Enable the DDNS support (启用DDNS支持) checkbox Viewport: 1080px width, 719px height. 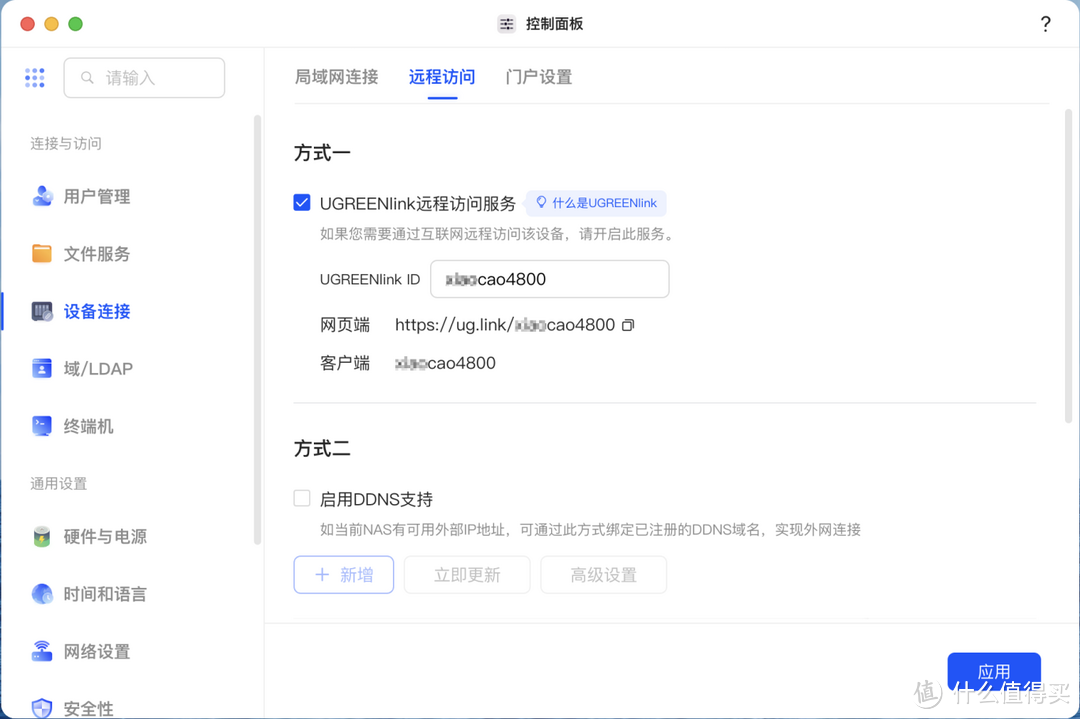tap(302, 498)
